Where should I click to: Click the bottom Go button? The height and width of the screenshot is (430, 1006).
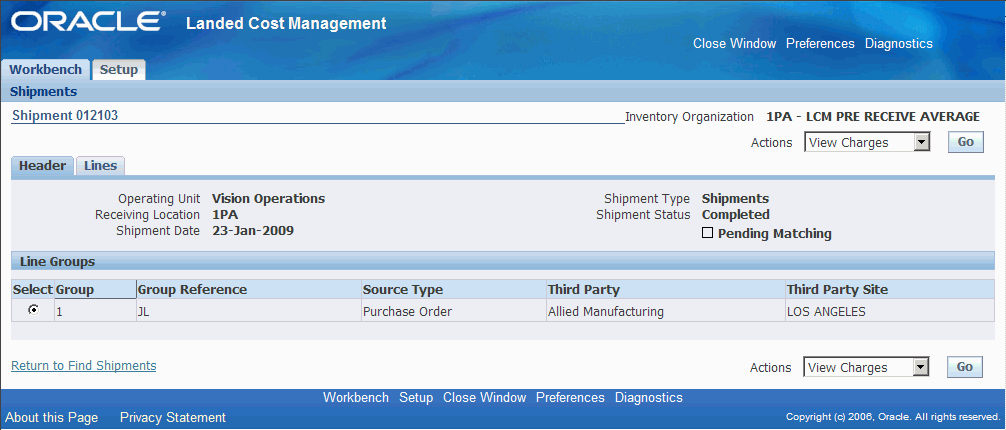point(964,366)
